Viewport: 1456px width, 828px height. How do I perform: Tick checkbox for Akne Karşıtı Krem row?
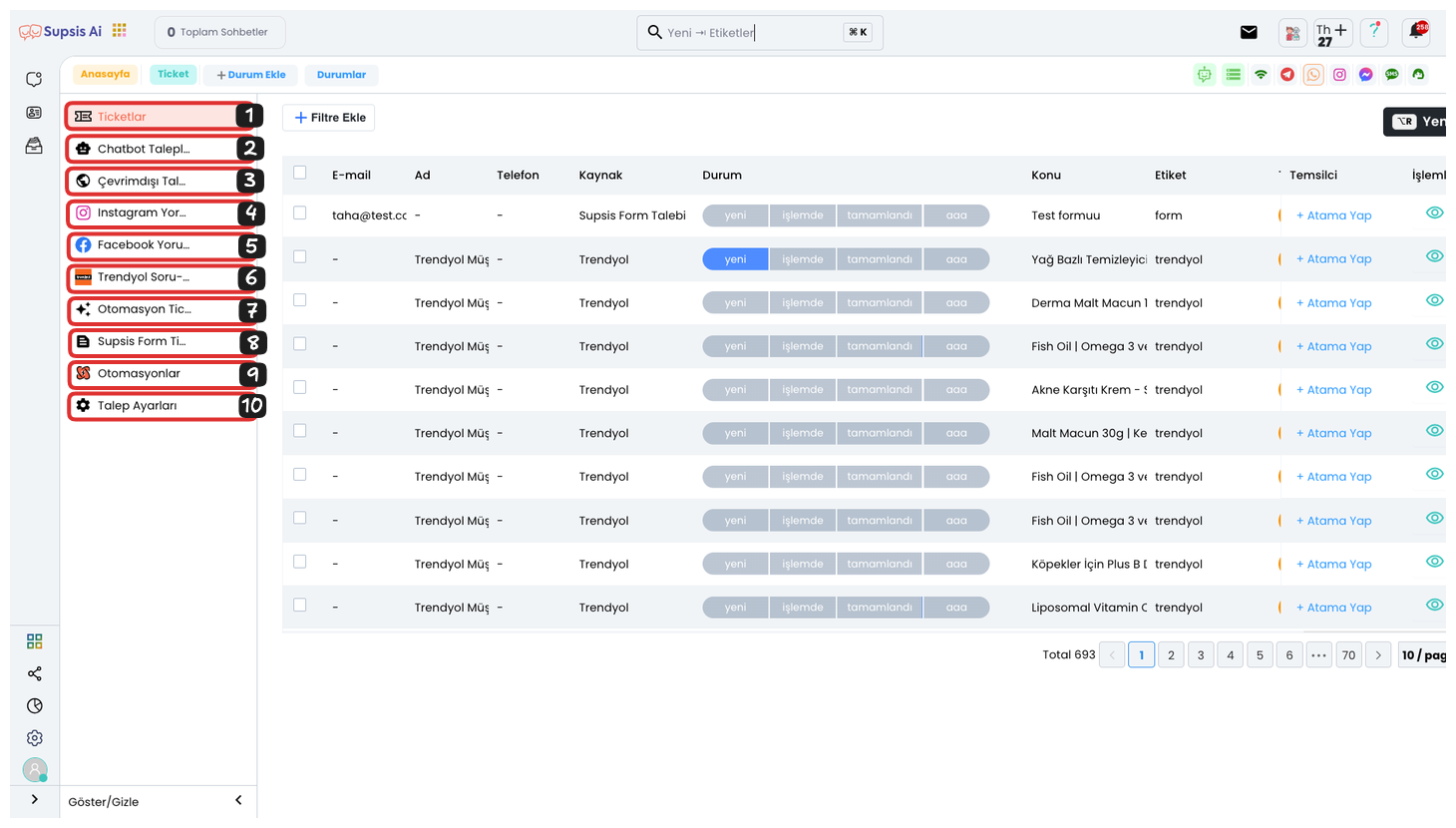(x=300, y=387)
